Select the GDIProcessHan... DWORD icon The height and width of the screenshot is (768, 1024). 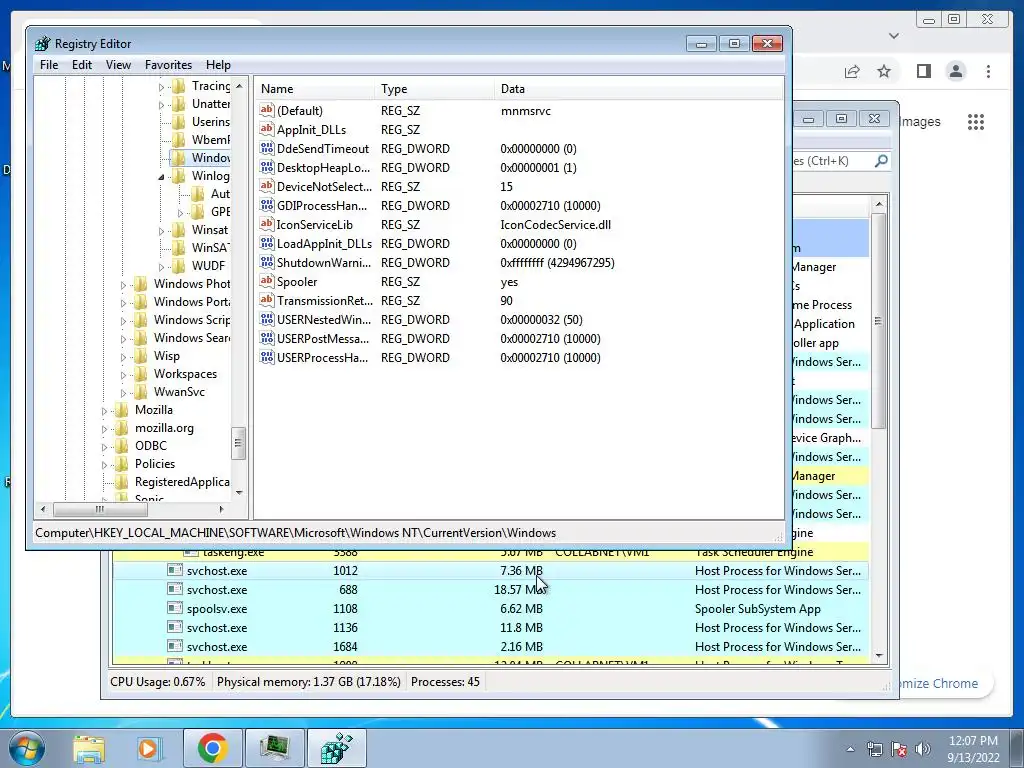point(266,205)
